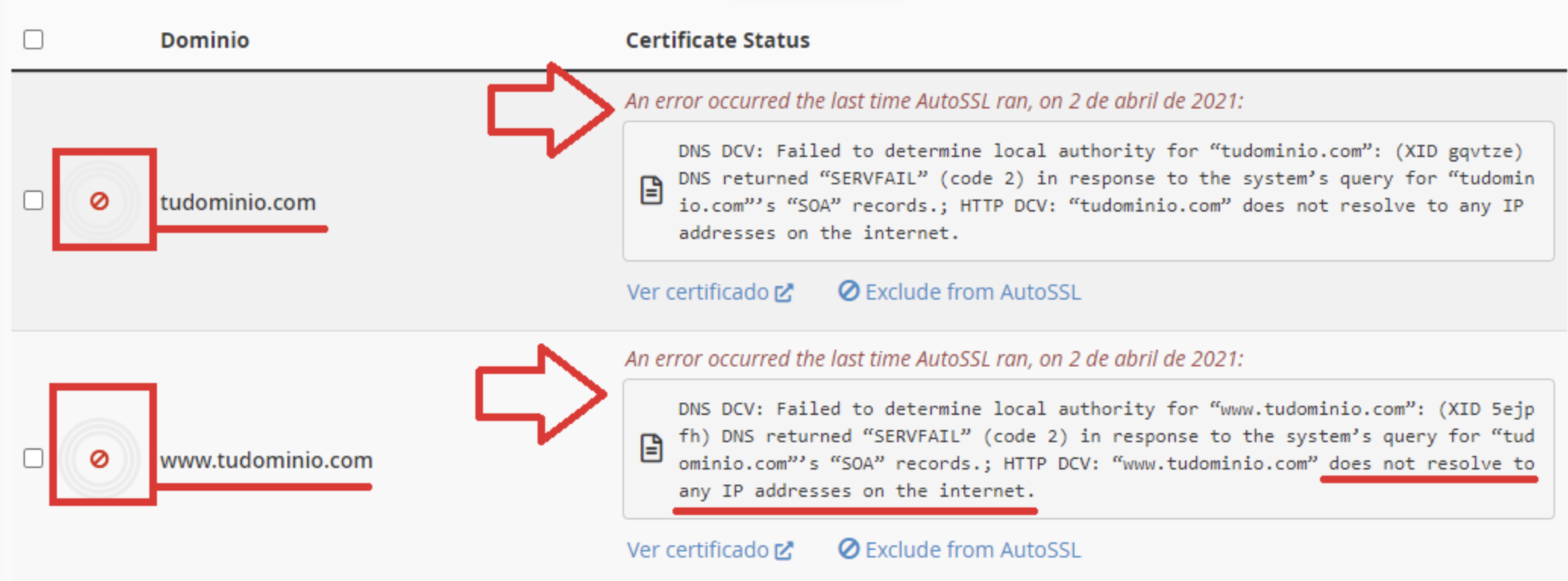The image size is (1568, 581).
Task: Click the red error status icon for www.tudominio.com
Action: [99, 459]
